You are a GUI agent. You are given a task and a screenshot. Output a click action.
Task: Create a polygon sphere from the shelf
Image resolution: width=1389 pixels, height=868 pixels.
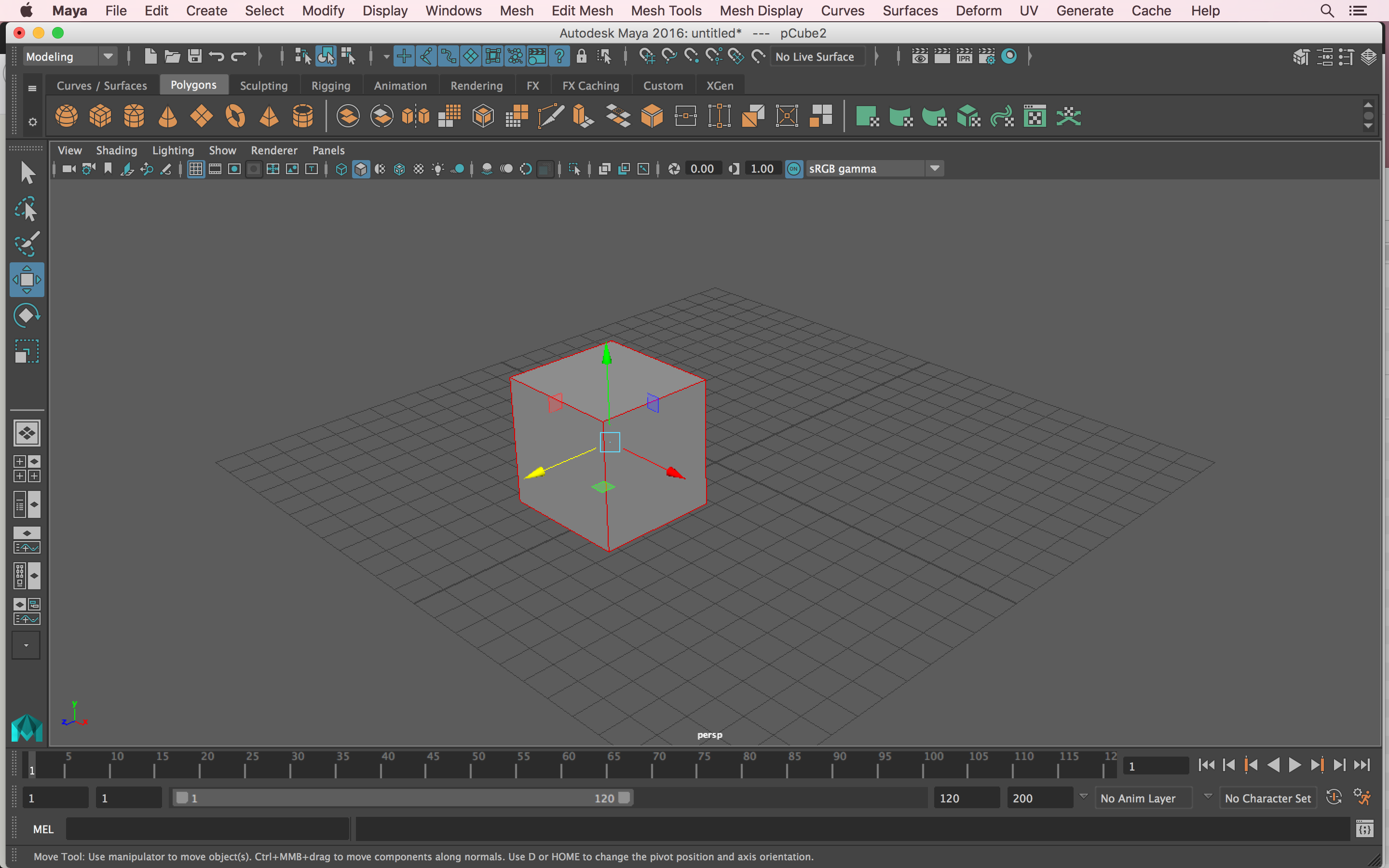tap(67, 117)
